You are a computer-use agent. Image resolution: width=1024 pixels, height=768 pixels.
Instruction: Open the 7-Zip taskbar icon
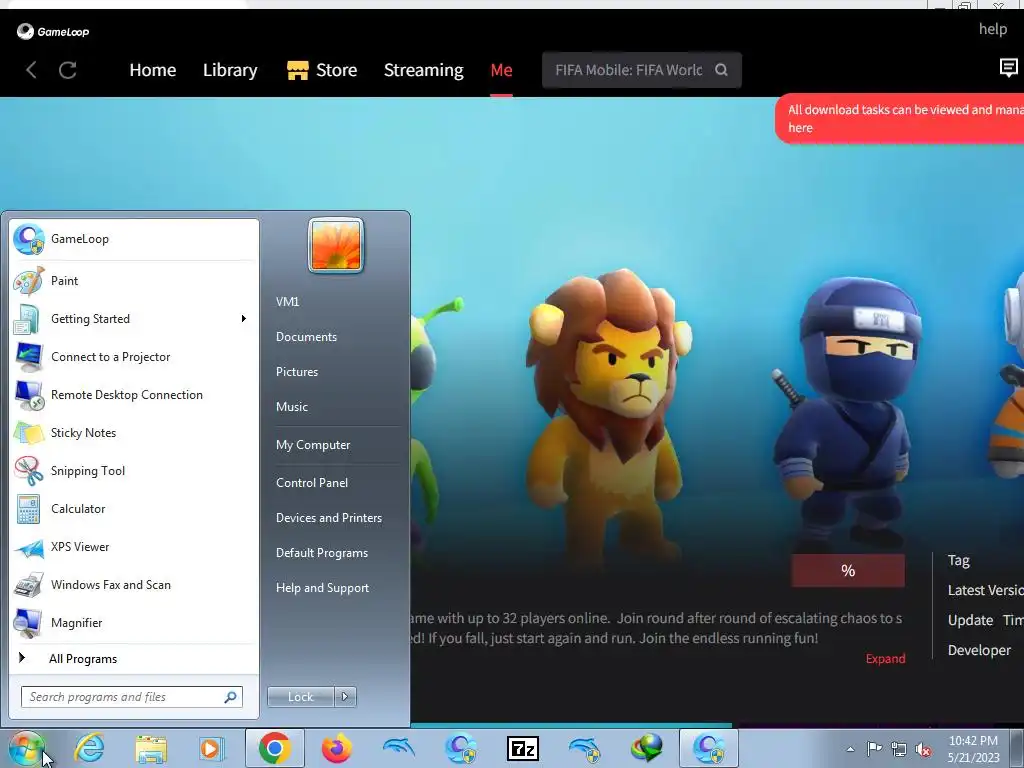click(x=523, y=748)
